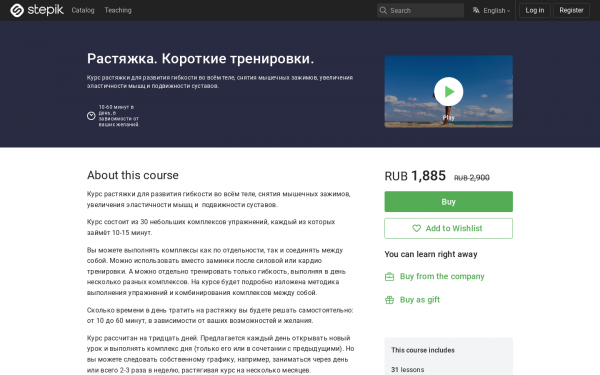600x375 pixels.
Task: Open the Catalog menu item
Action: pyautogui.click(x=83, y=10)
